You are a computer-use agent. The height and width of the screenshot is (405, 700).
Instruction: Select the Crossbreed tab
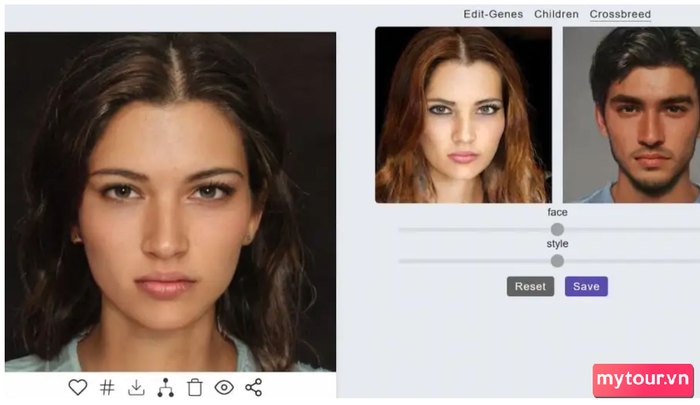[x=620, y=14]
